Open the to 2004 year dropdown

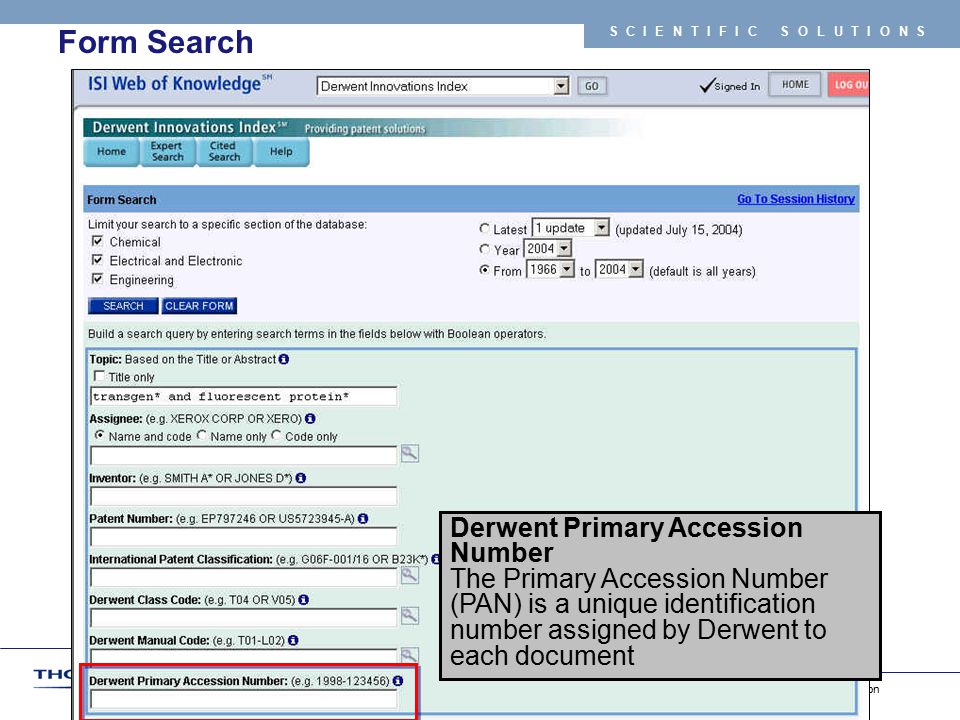point(619,269)
